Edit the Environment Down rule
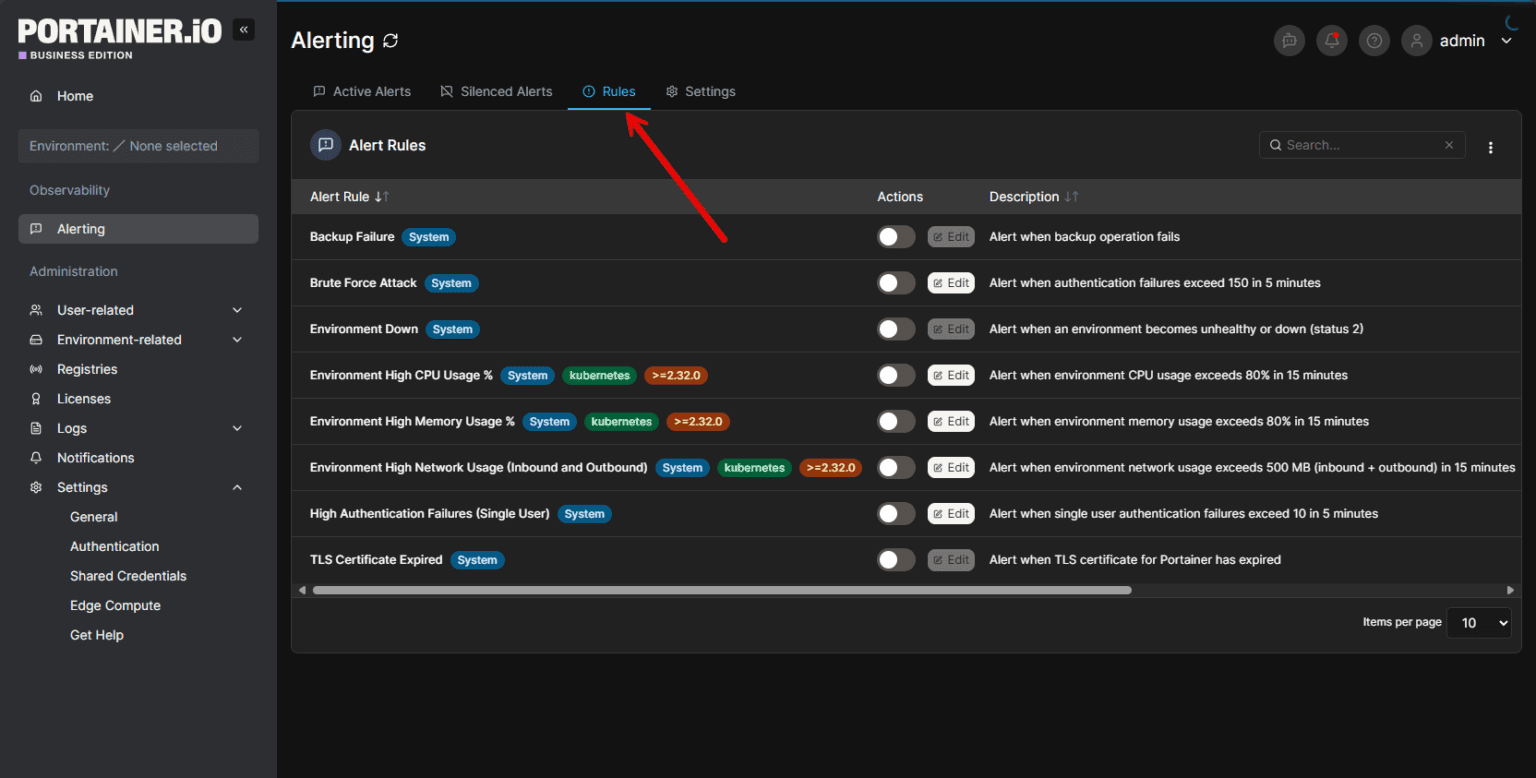This screenshot has height=778, width=1536. [x=950, y=328]
